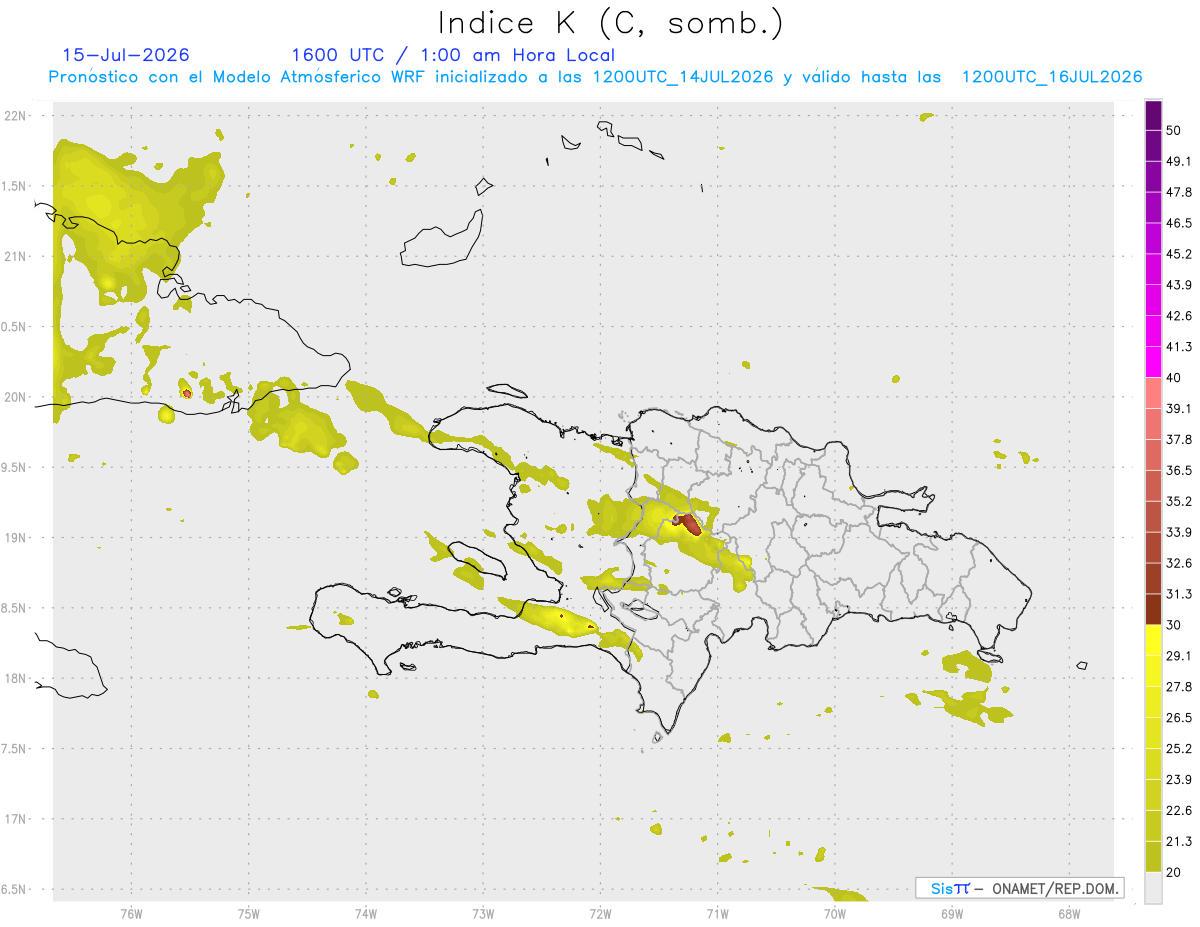Pick the dark purple swatch above 50
The image size is (1200, 927).
pos(1153,116)
